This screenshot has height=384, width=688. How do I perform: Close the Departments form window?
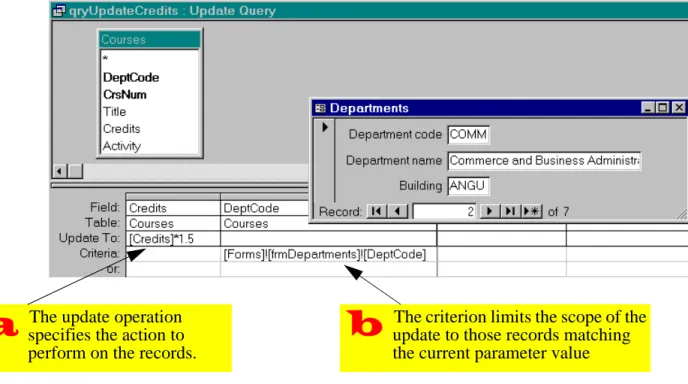point(679,108)
